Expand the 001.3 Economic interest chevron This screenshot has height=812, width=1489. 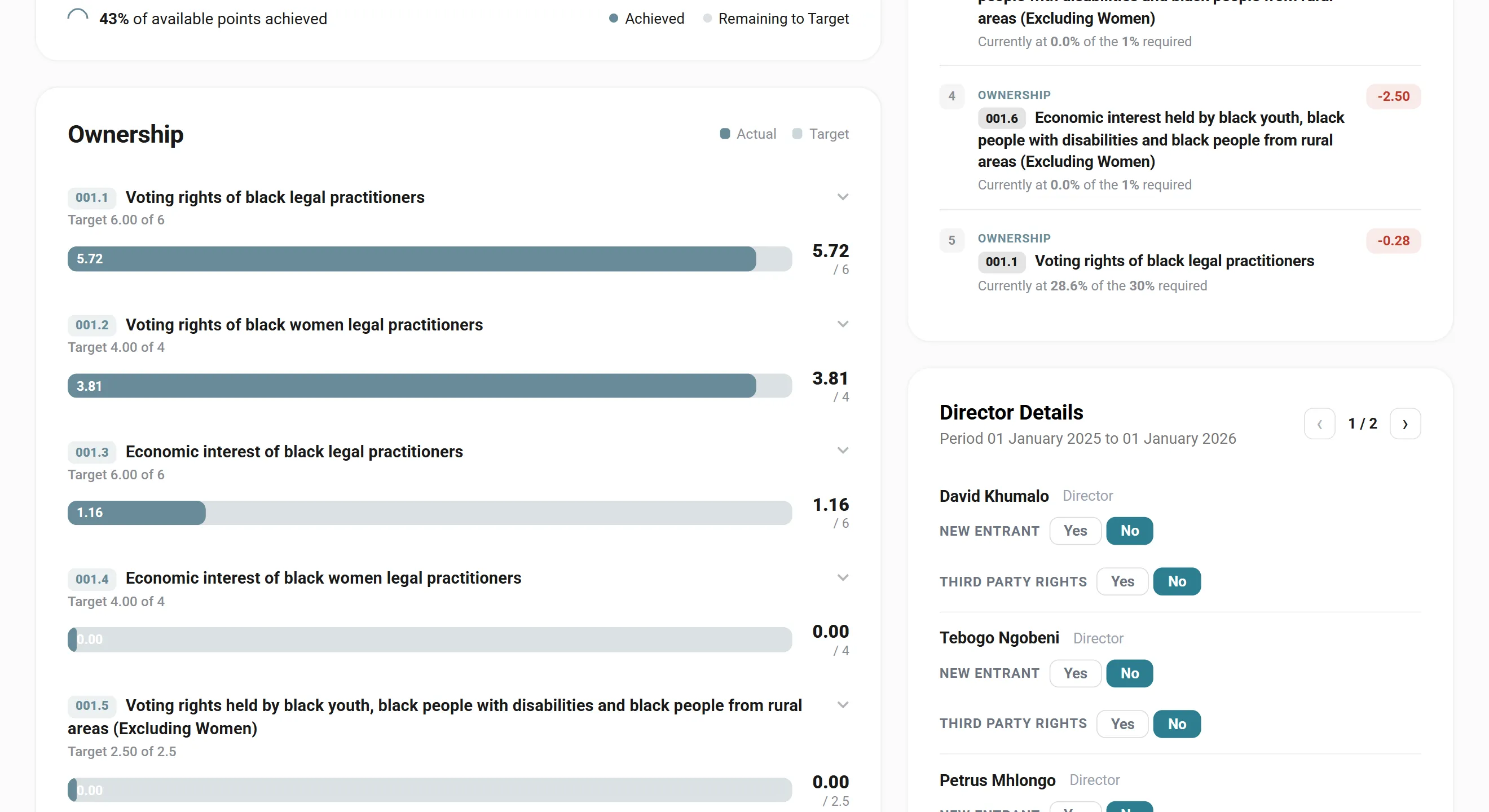[x=843, y=451]
